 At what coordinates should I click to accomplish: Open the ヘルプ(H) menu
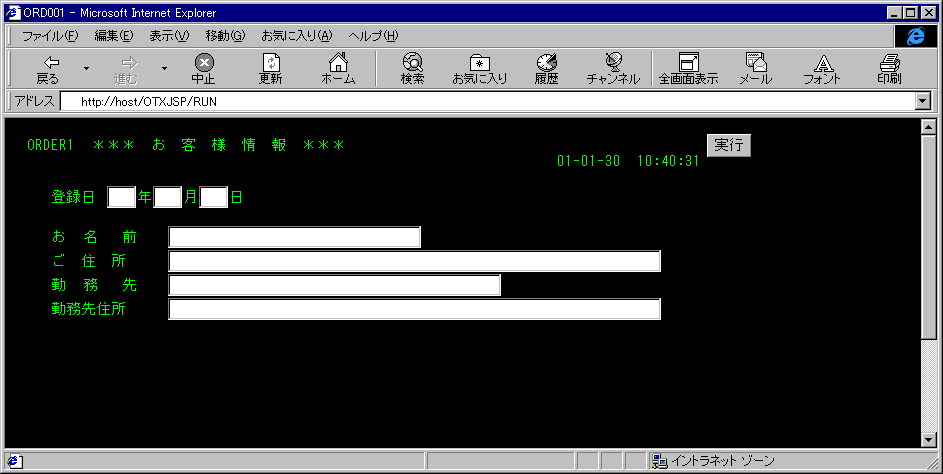point(373,36)
